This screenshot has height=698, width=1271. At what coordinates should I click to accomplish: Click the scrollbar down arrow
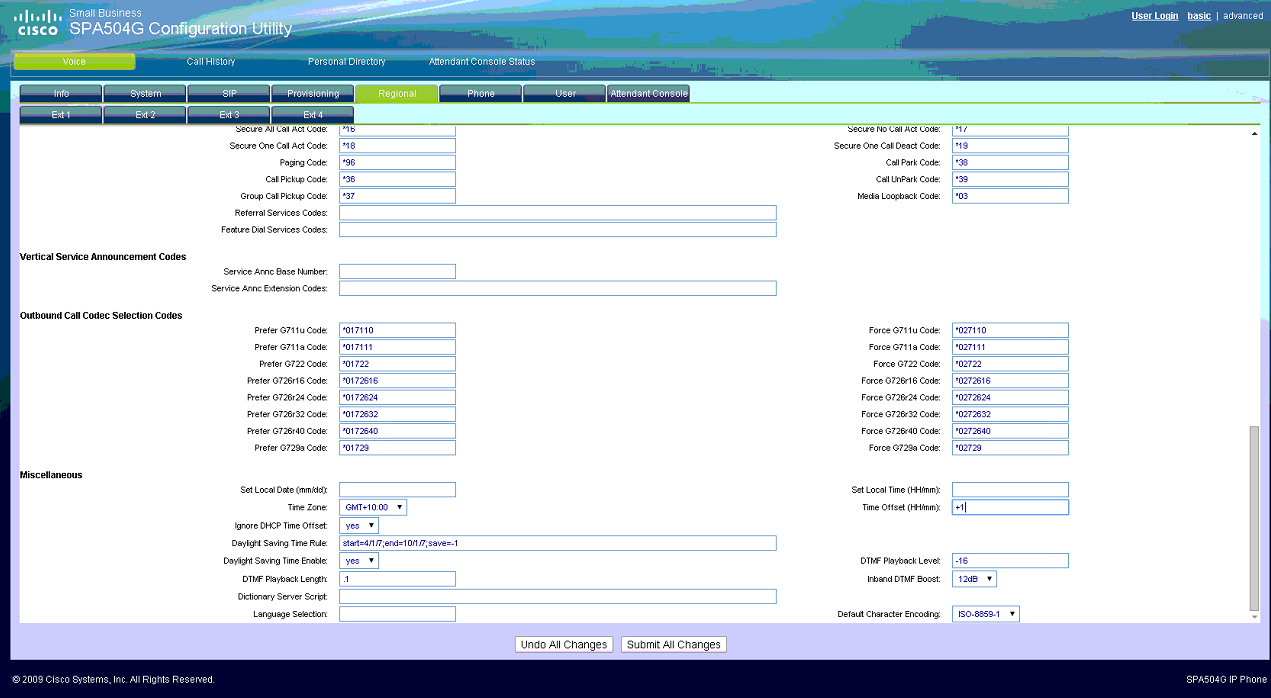click(1255, 617)
